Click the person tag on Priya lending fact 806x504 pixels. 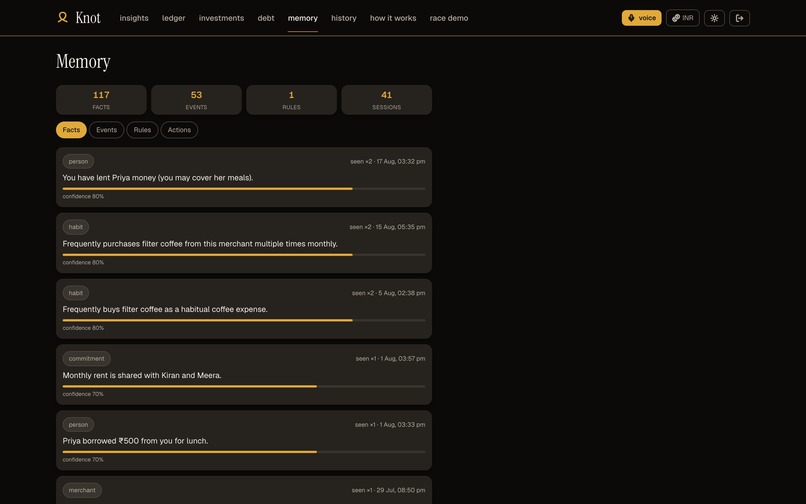(x=78, y=161)
